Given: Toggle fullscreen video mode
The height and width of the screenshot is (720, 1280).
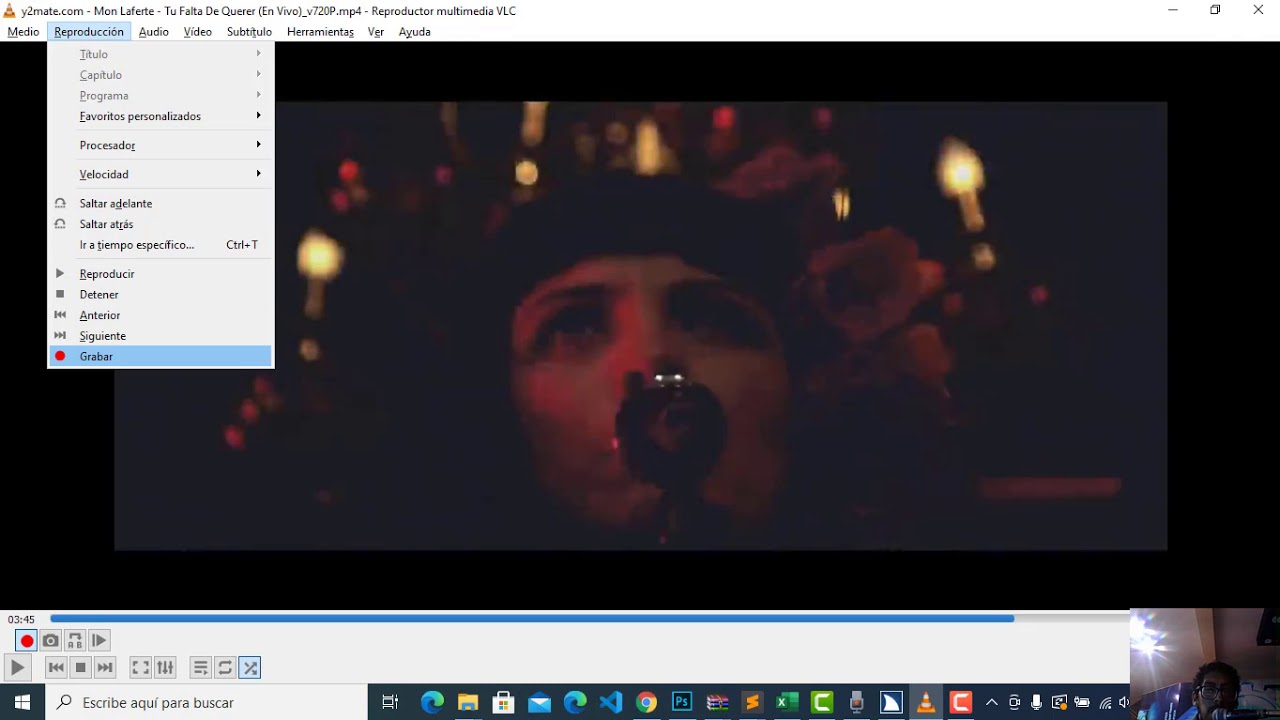Looking at the screenshot, I should [x=141, y=667].
